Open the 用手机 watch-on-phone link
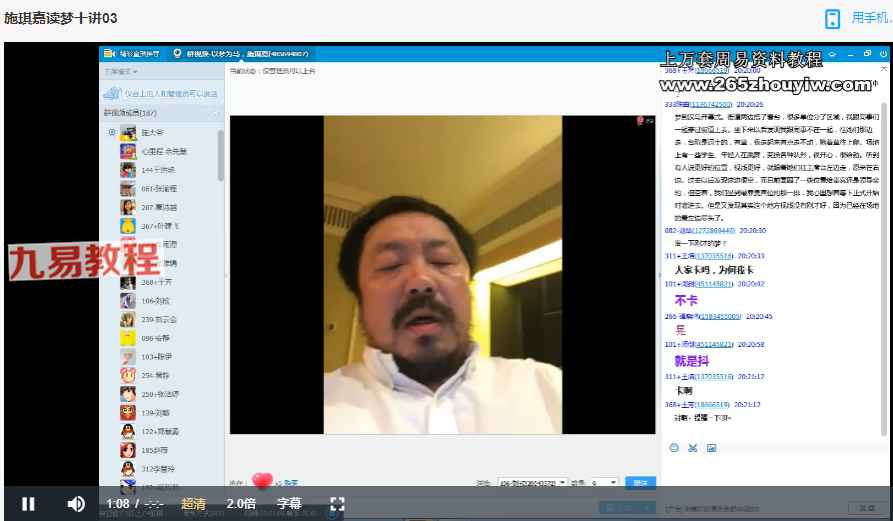The image size is (893, 521). click(871, 18)
